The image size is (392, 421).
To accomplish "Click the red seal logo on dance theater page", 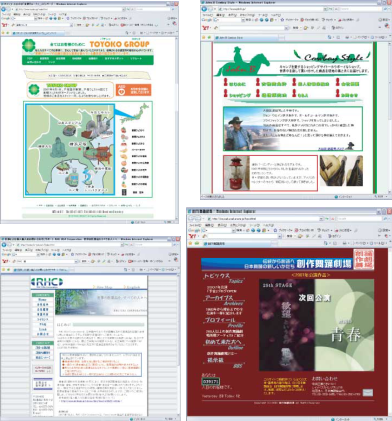I will pos(364,259).
